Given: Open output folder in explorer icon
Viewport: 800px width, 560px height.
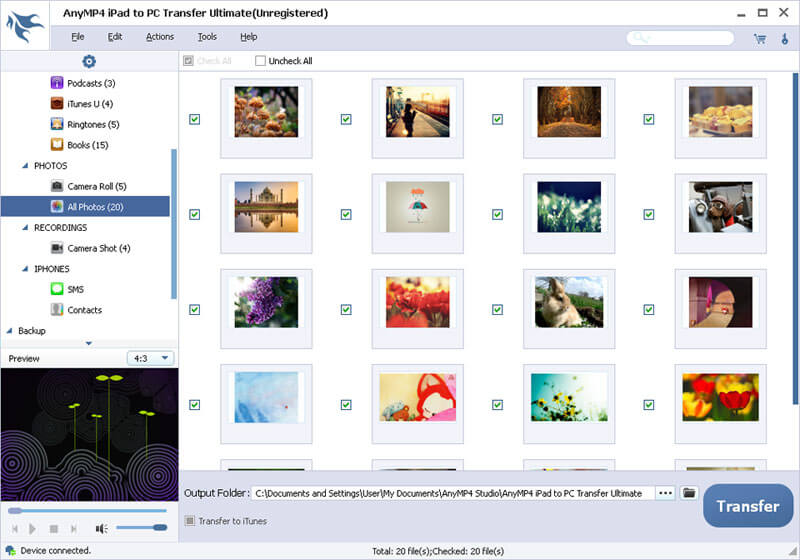Looking at the screenshot, I should pos(689,493).
